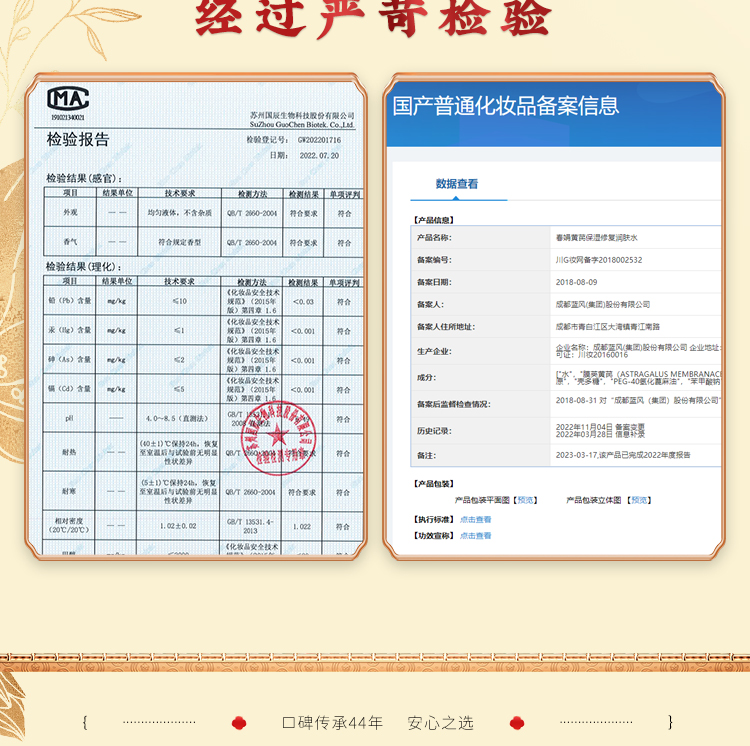Click the 【产品包装】 section heading
This screenshot has width=750, height=746.
[x=434, y=483]
